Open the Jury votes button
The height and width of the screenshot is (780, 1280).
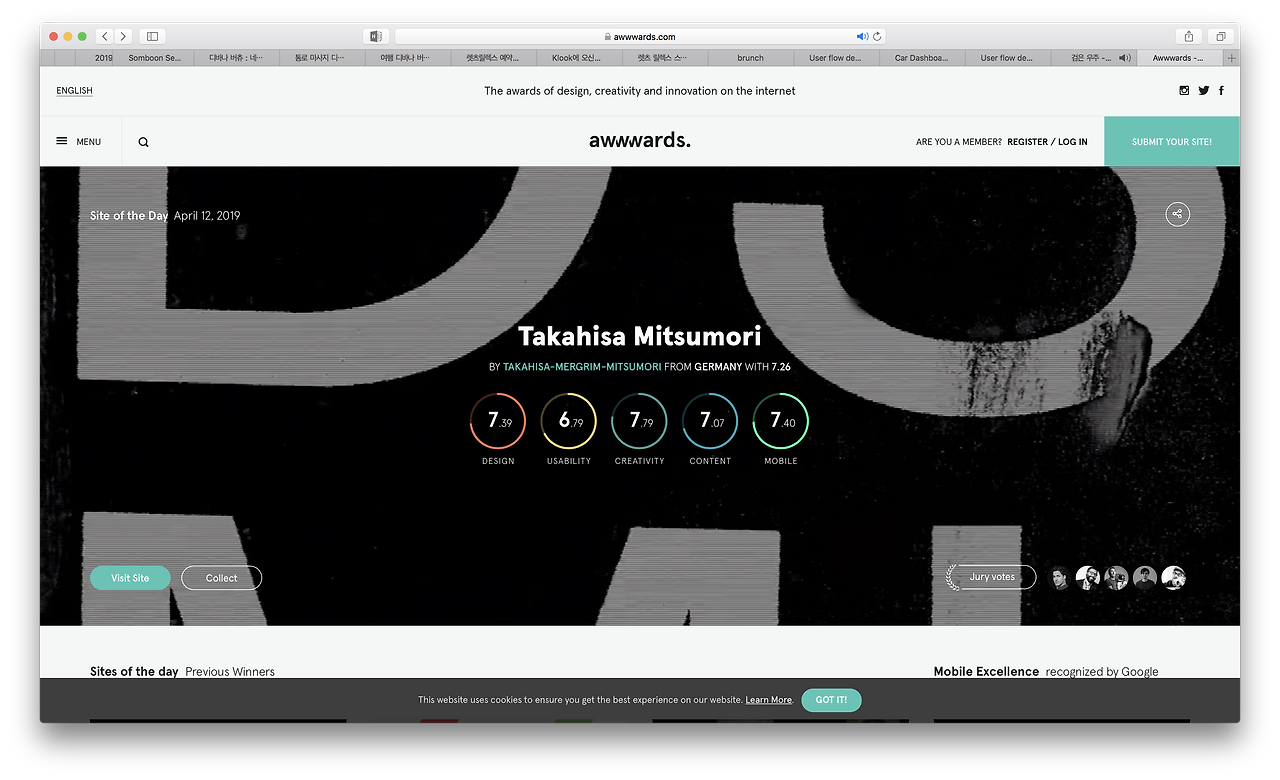tap(991, 577)
